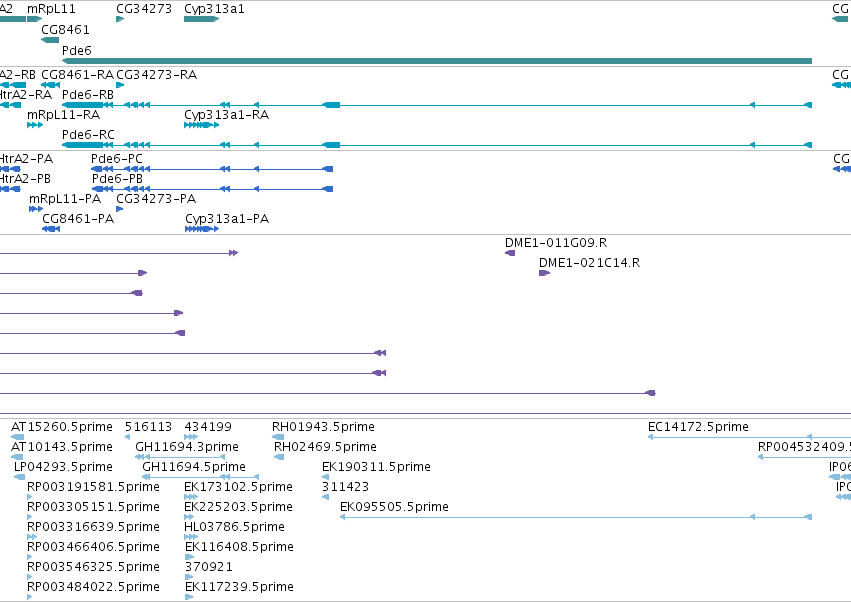Select the GH11694.3prime label
Screen dimensions: 851x602
[x=187, y=447]
